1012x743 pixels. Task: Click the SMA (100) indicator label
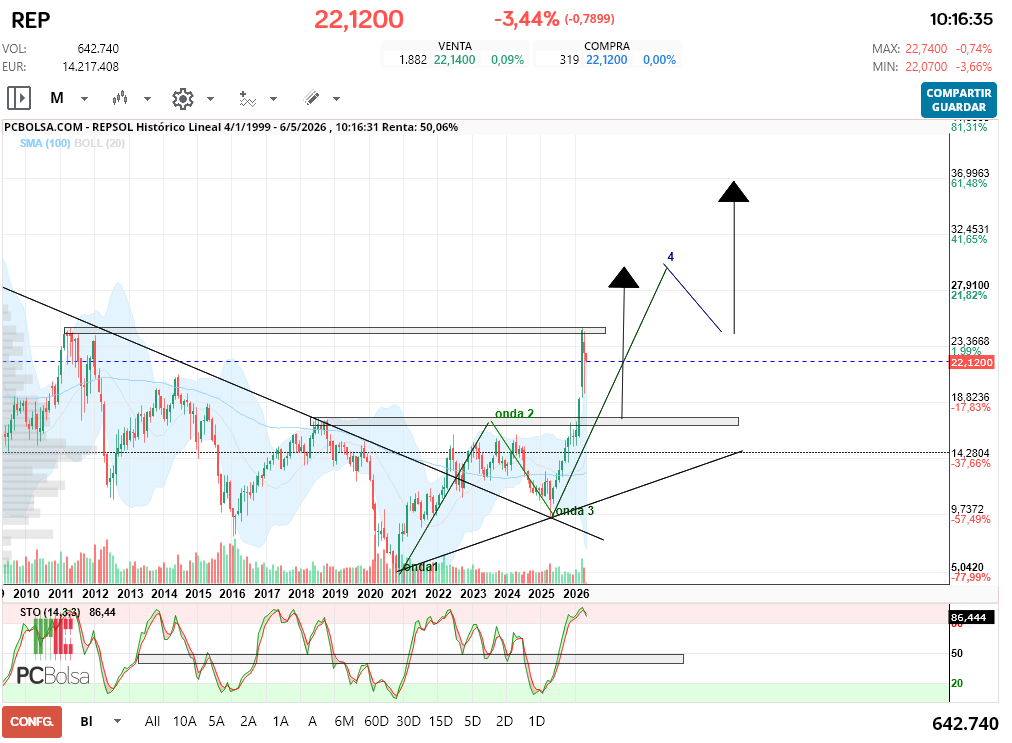pyautogui.click(x=45, y=143)
